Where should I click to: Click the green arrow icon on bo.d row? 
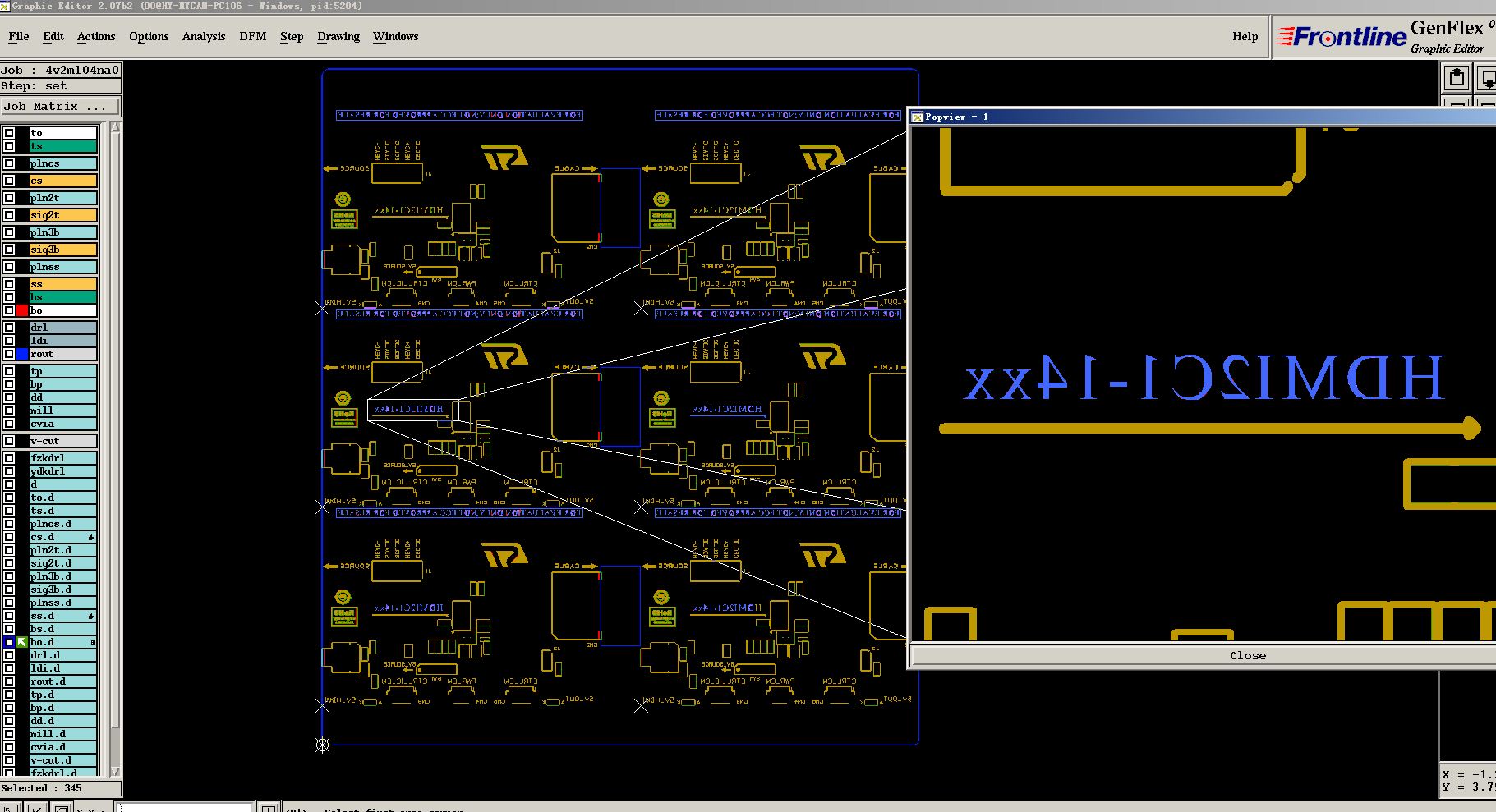click(22, 642)
